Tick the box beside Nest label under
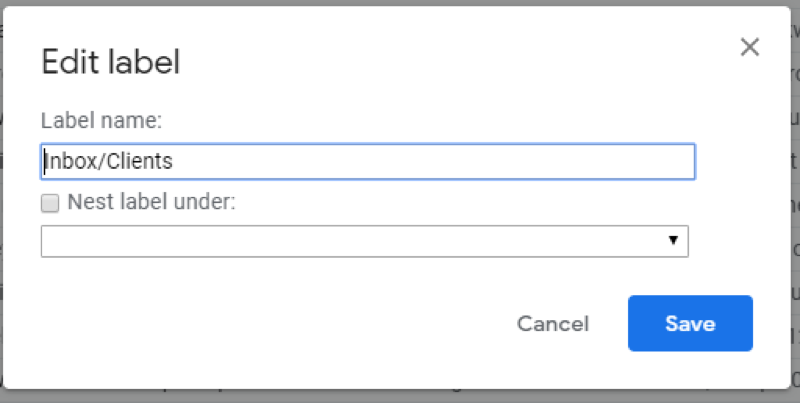Viewport: 800px width, 403px height. coord(50,203)
